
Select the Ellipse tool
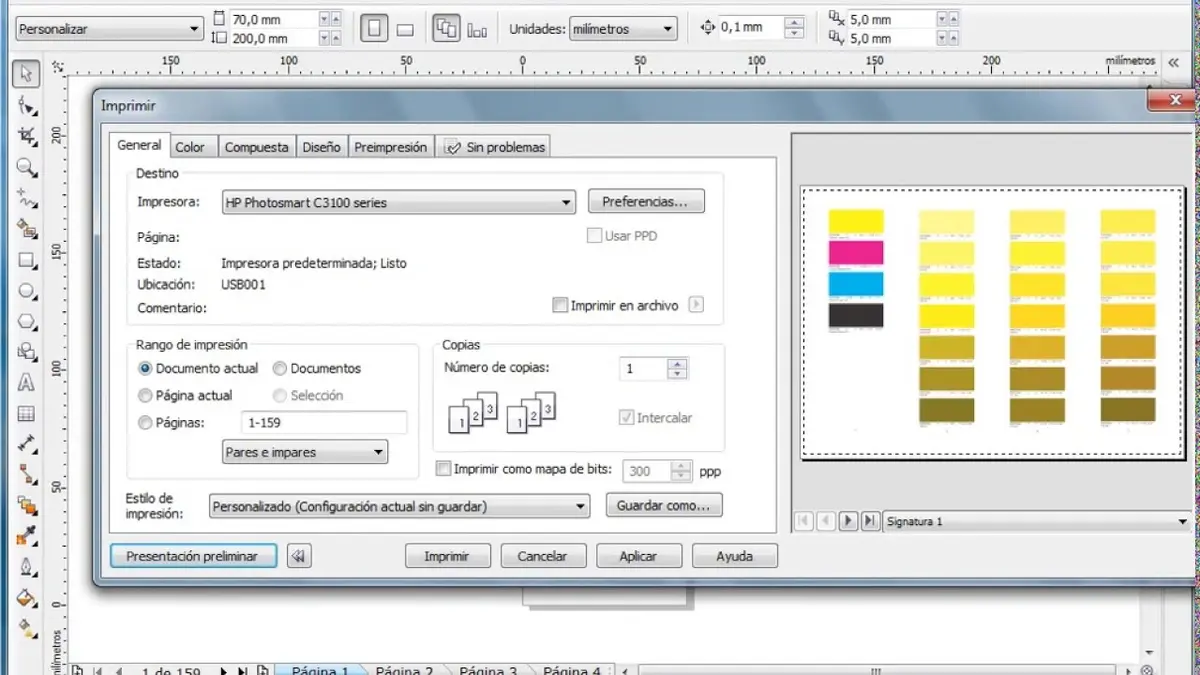[25, 291]
